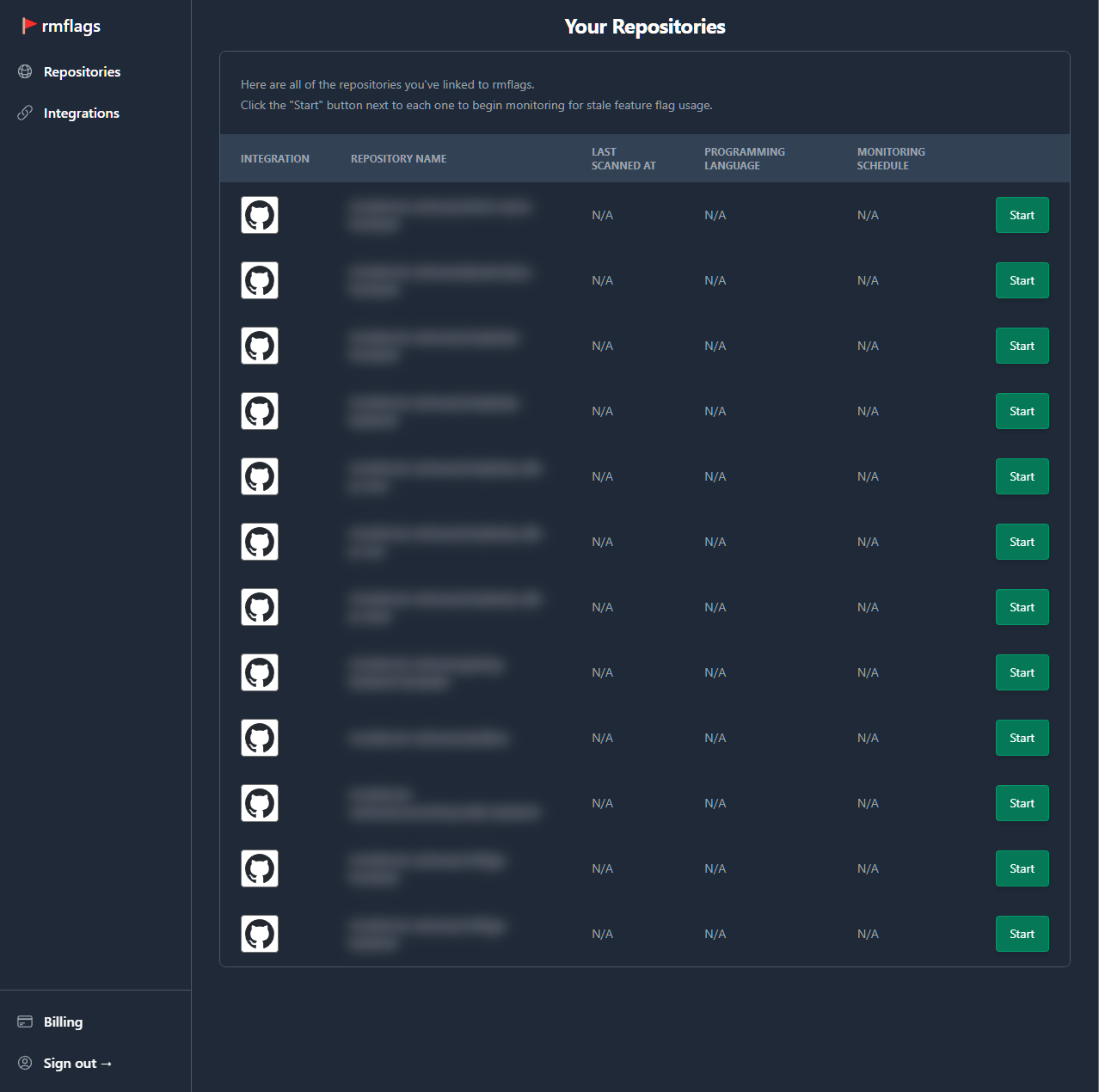Start monitoring the ninth repository
This screenshot has width=1099, height=1092.
1022,738
